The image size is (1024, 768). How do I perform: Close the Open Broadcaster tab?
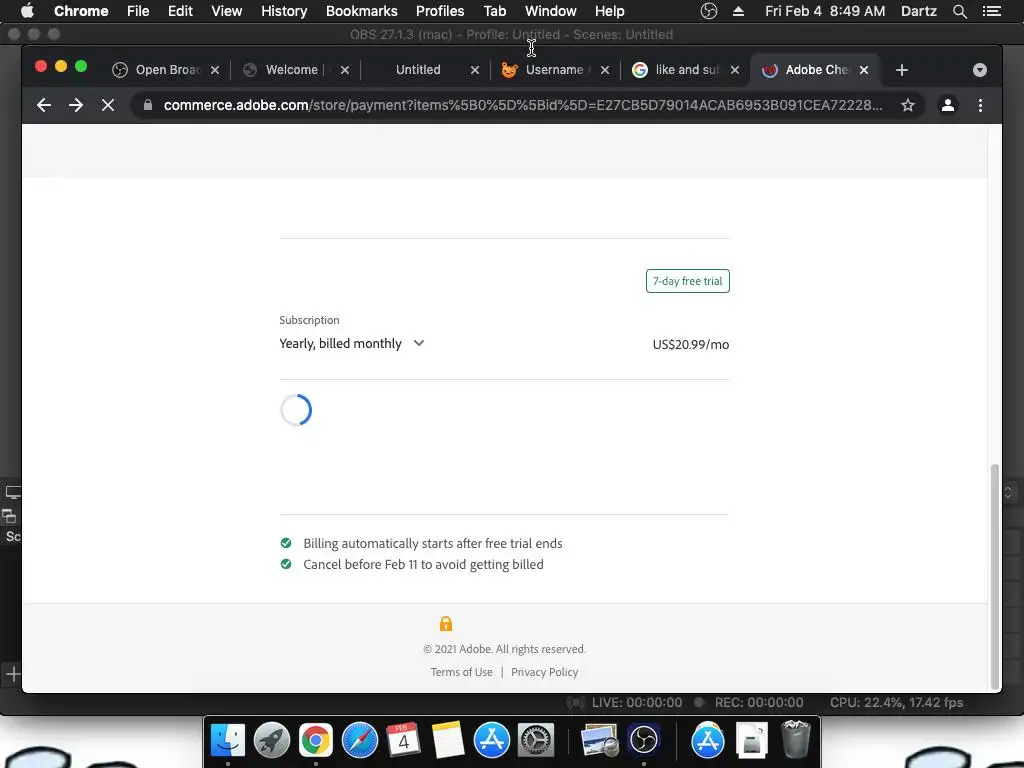[215, 70]
